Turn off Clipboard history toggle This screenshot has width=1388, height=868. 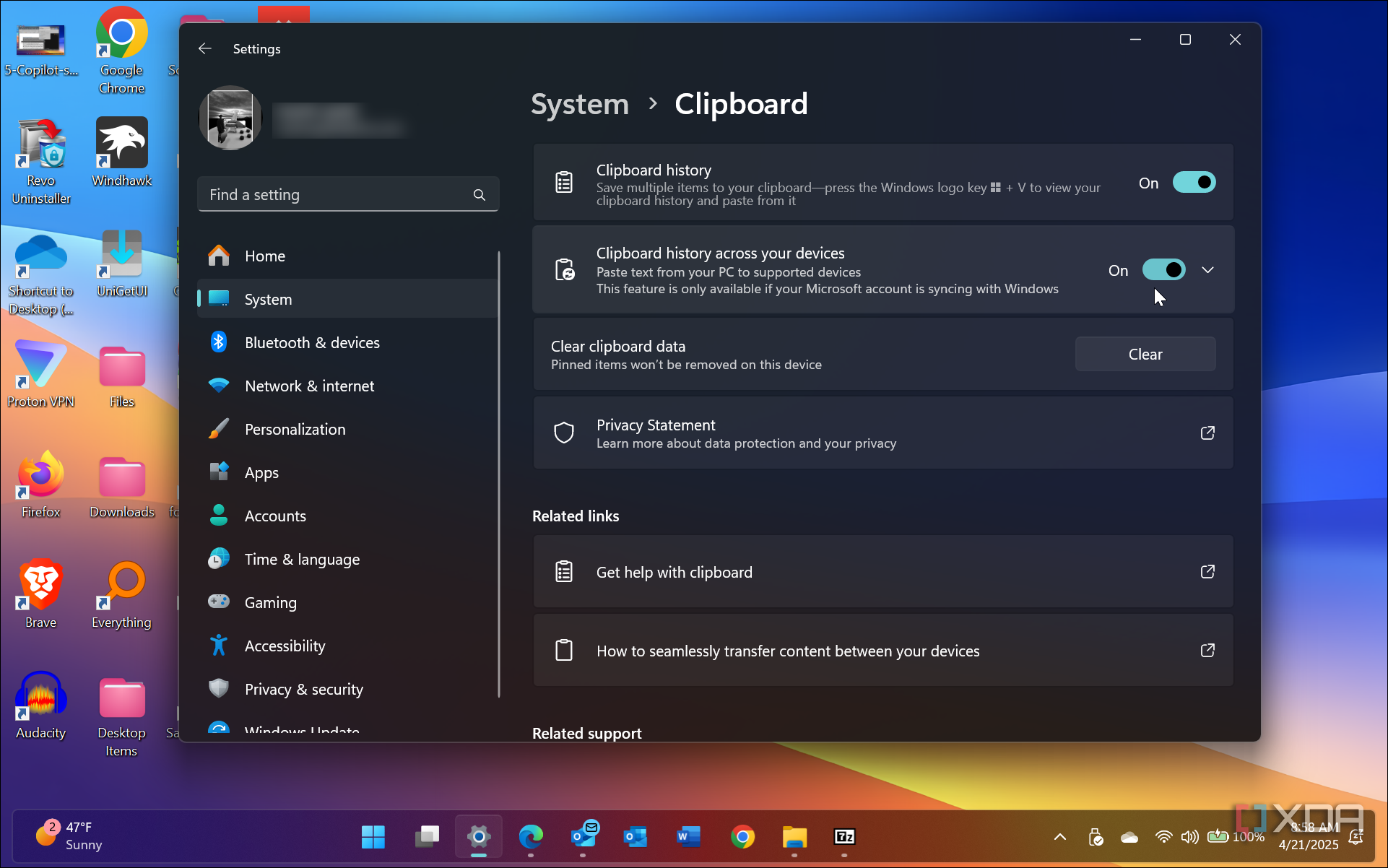click(1194, 183)
